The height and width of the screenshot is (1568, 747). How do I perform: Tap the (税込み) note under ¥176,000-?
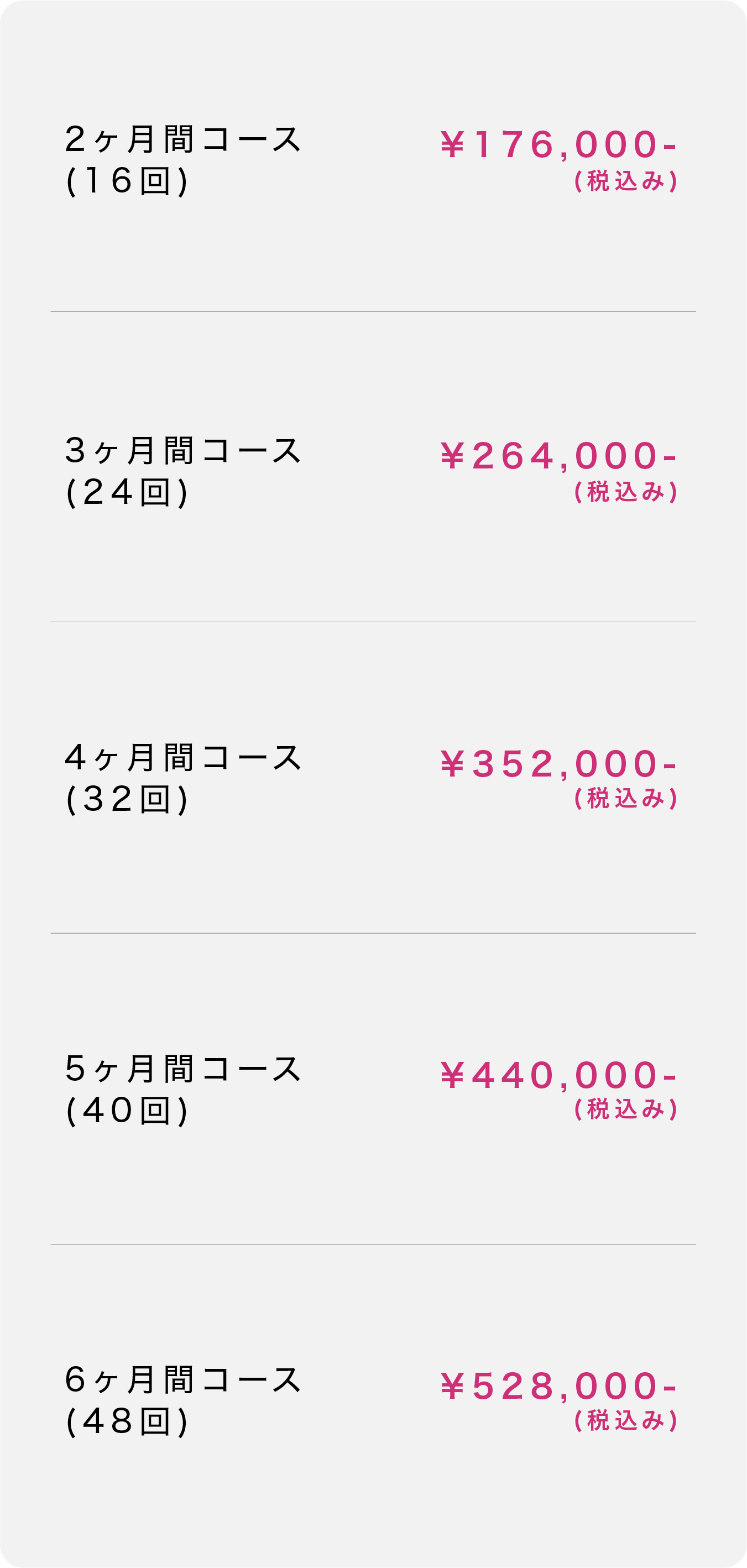click(625, 181)
